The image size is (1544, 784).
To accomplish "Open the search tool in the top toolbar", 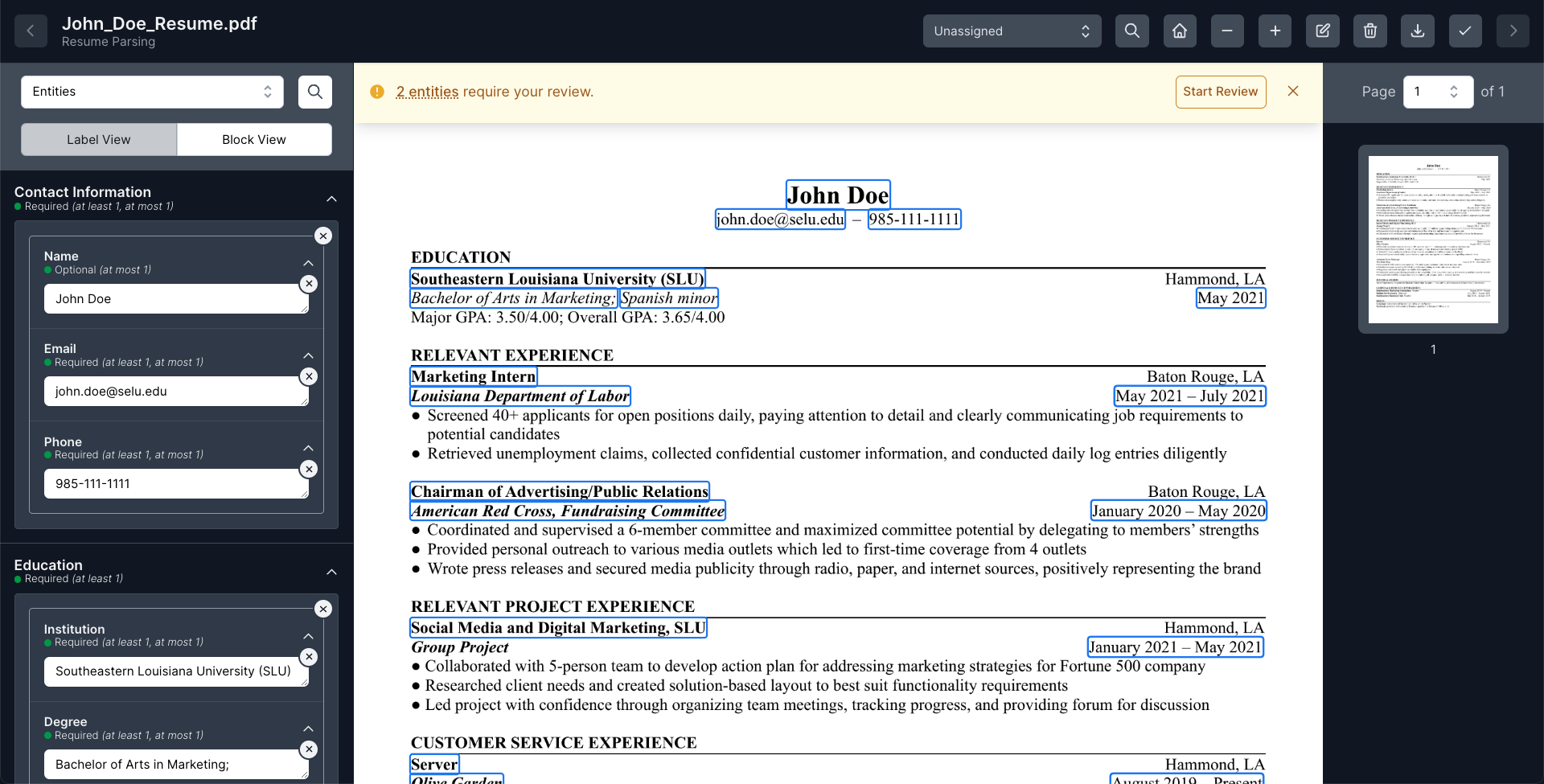I will [1131, 31].
